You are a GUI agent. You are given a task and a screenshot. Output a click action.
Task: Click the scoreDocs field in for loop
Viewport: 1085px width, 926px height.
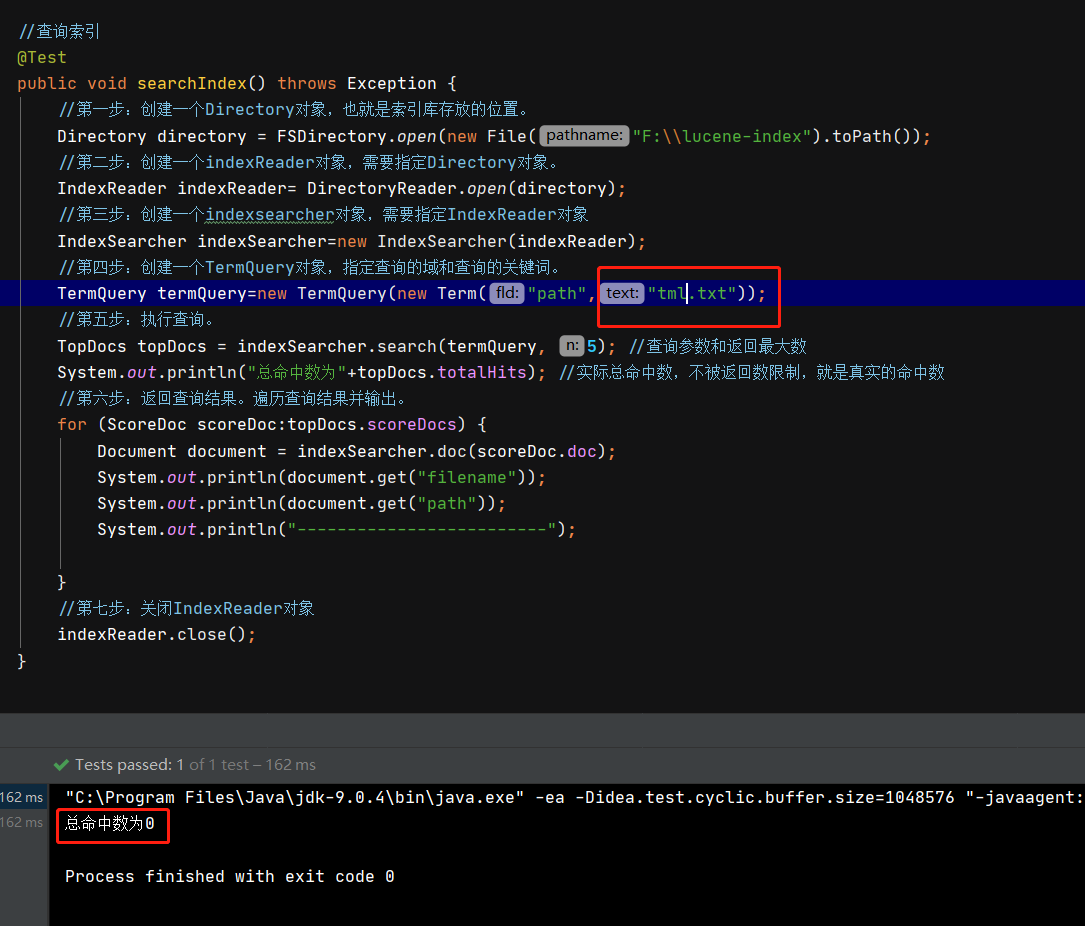[412, 424]
